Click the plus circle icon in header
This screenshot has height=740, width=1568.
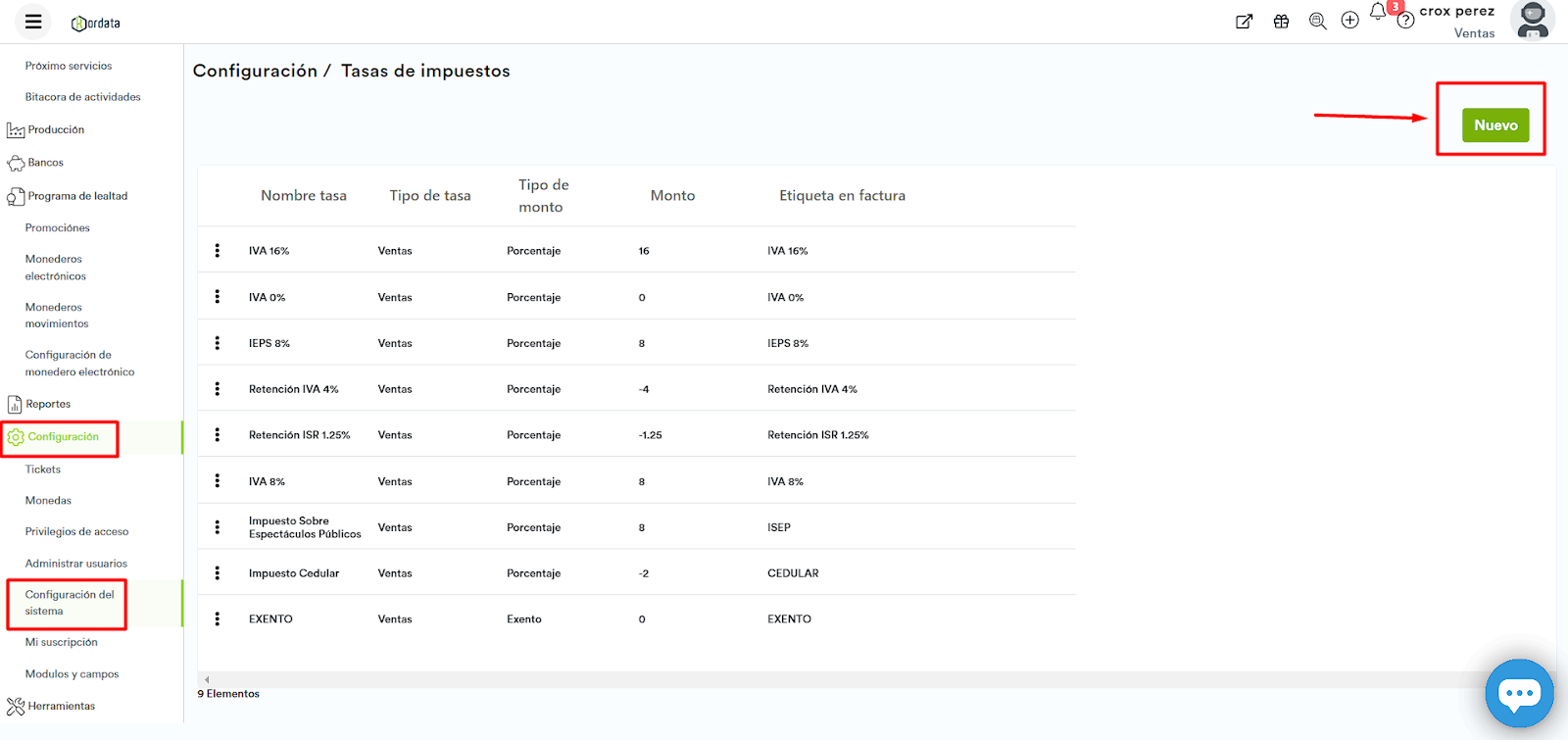(x=1349, y=21)
